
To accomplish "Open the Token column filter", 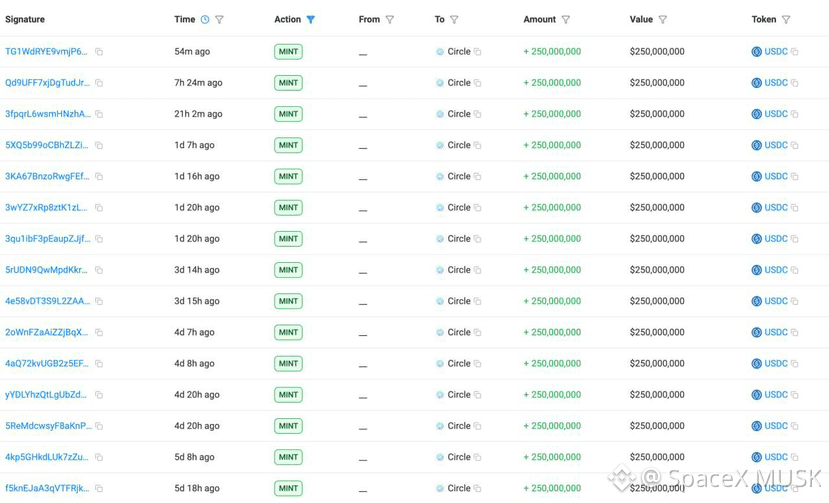I will [786, 20].
